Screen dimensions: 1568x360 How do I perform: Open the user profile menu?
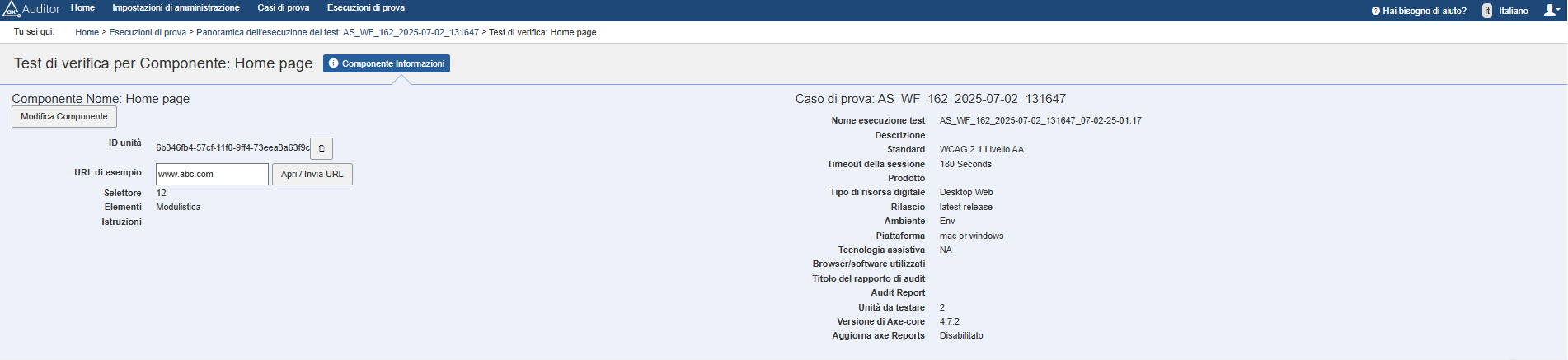(x=1551, y=11)
